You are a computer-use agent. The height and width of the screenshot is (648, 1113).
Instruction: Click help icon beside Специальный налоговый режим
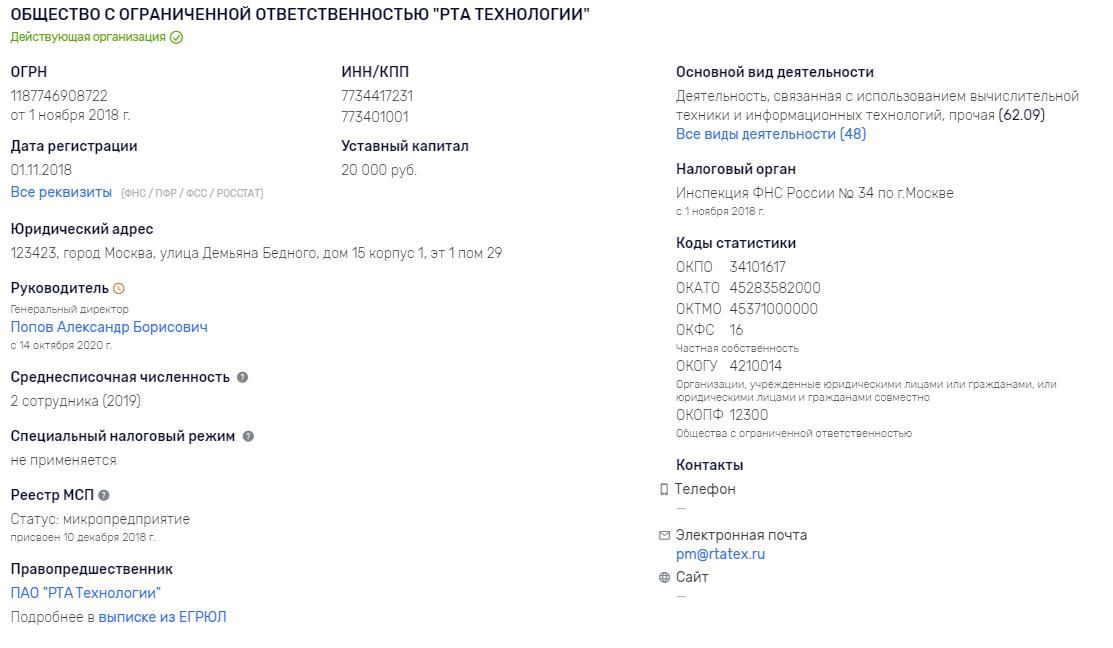pyautogui.click(x=248, y=436)
